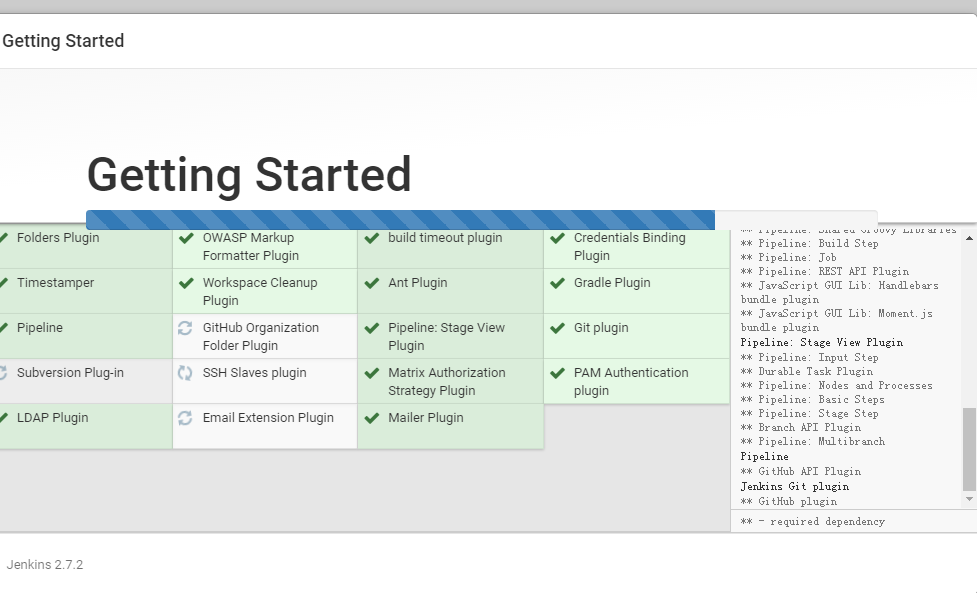Viewport: 977px width, 593px height.
Task: Click the required dependency legend text
Action: pos(813,521)
